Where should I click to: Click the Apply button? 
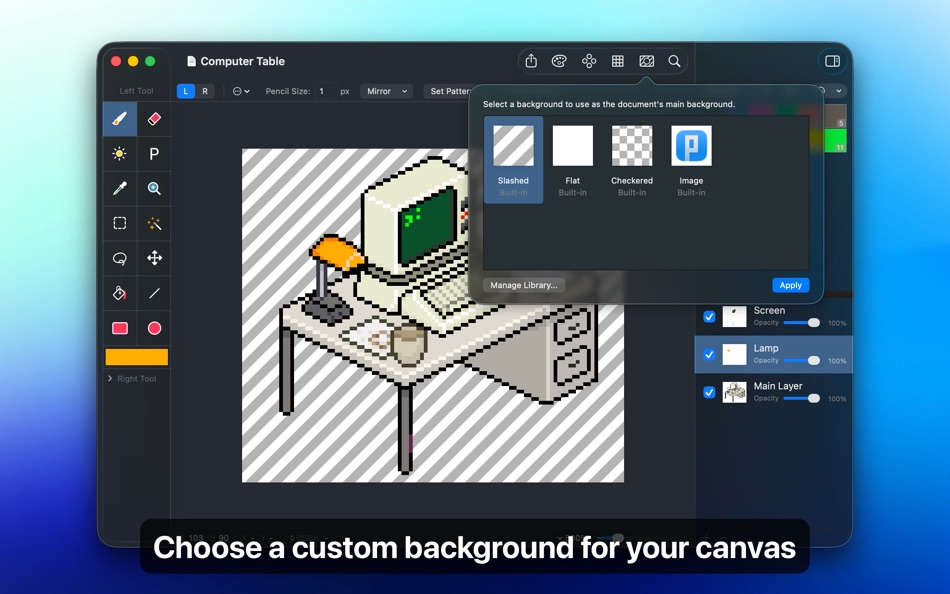click(791, 285)
